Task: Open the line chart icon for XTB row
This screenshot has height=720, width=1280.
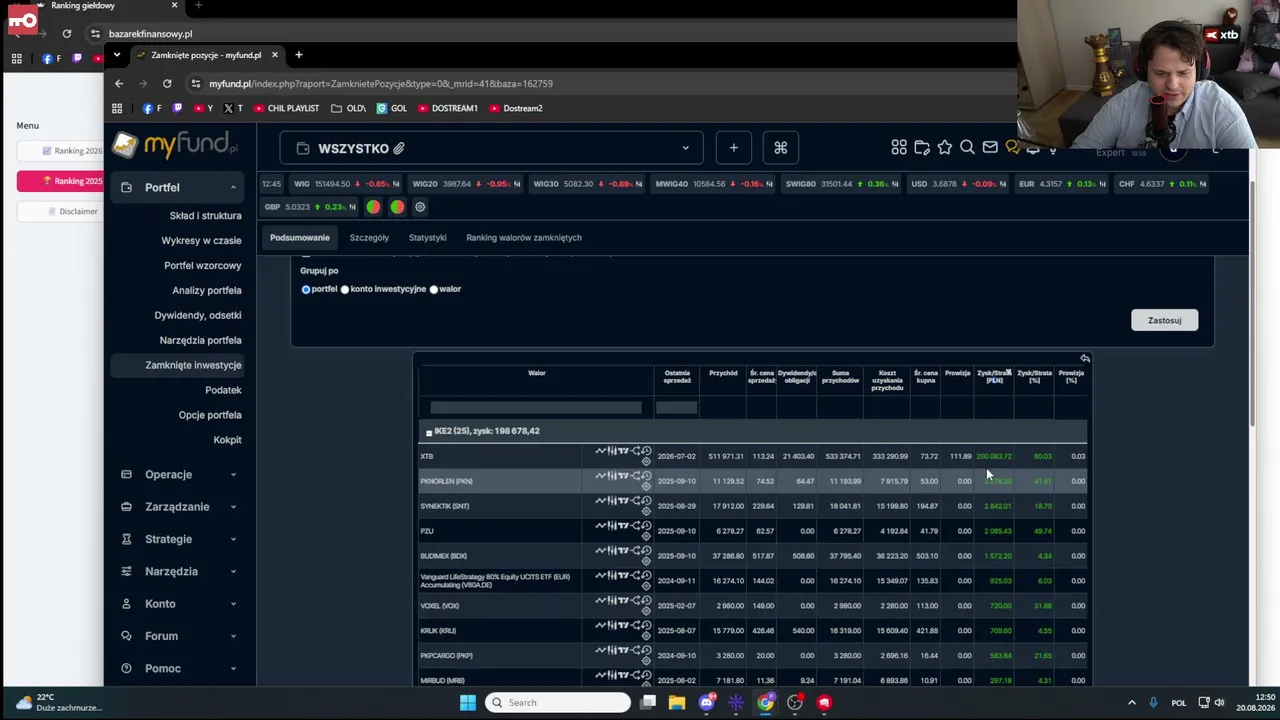Action: point(601,452)
